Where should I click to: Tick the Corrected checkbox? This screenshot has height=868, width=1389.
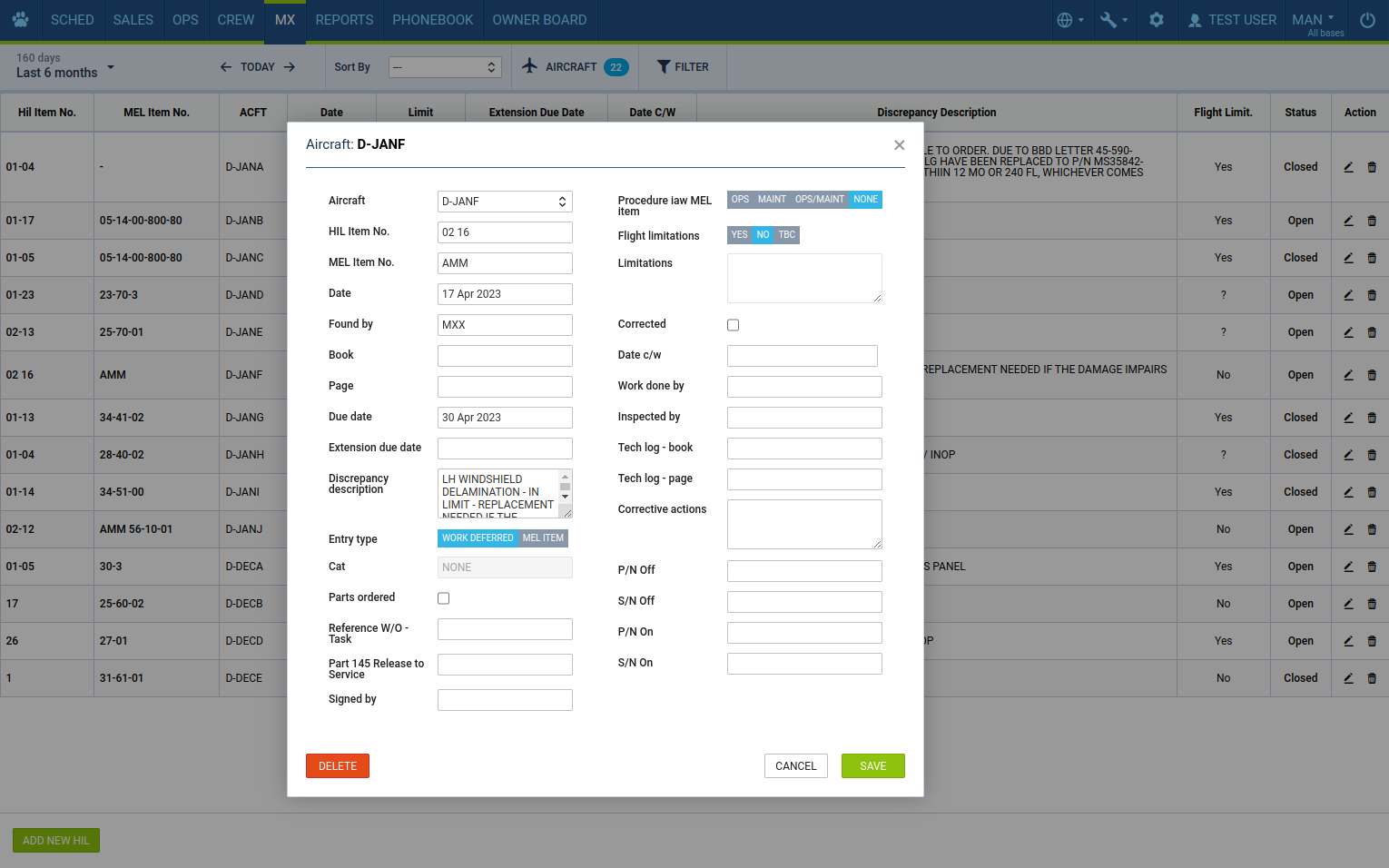click(x=733, y=325)
